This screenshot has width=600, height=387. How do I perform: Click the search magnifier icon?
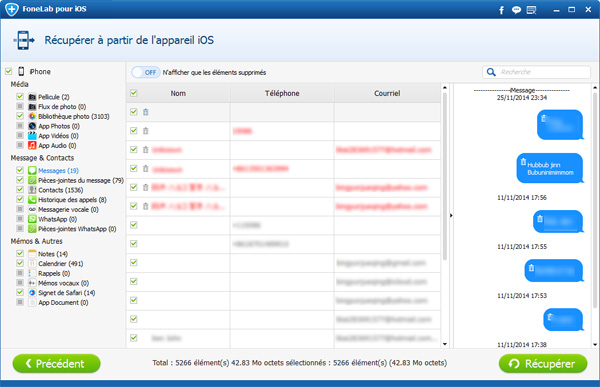click(491, 72)
